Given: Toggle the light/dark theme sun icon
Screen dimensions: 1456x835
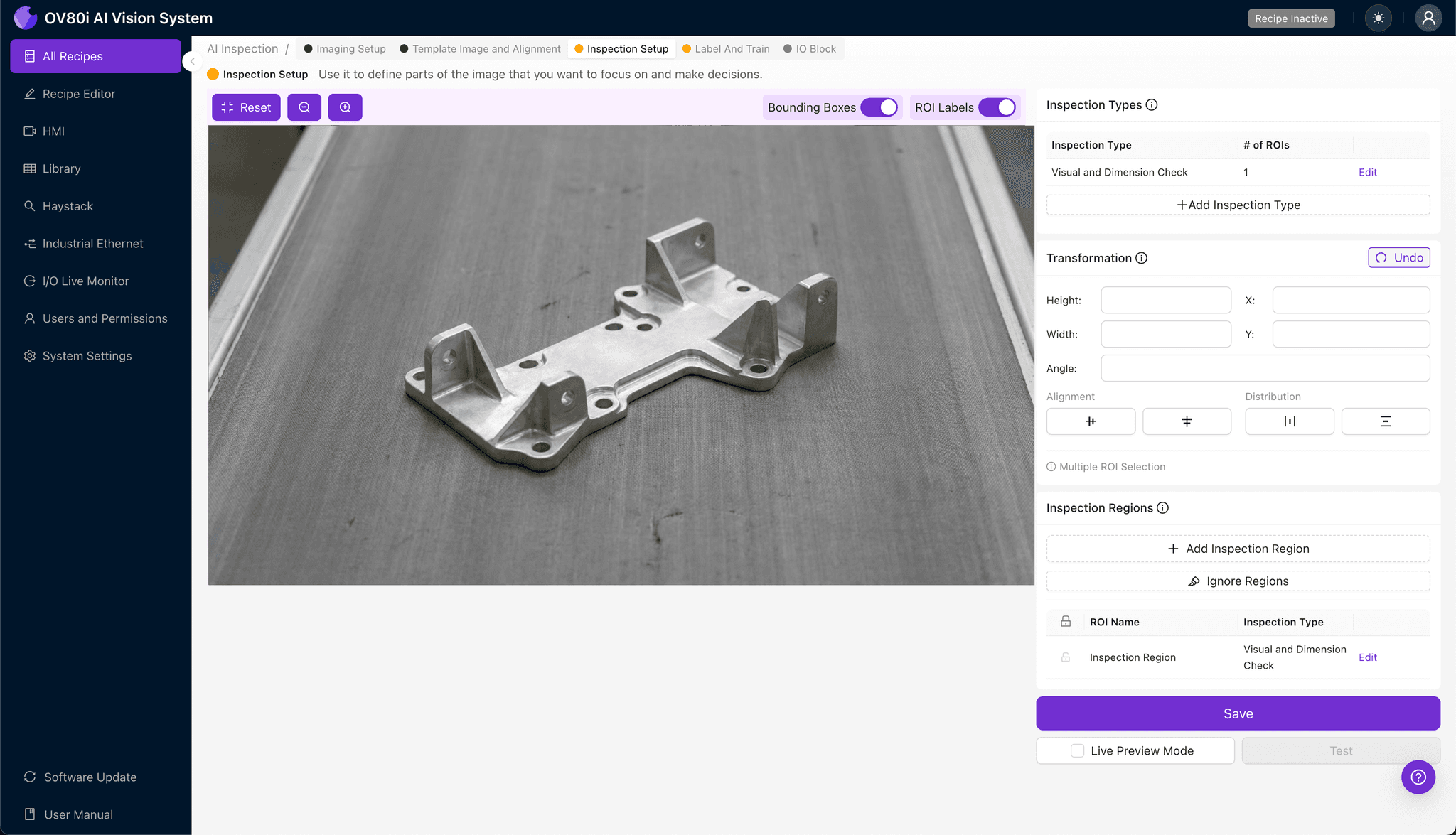Looking at the screenshot, I should point(1379,18).
